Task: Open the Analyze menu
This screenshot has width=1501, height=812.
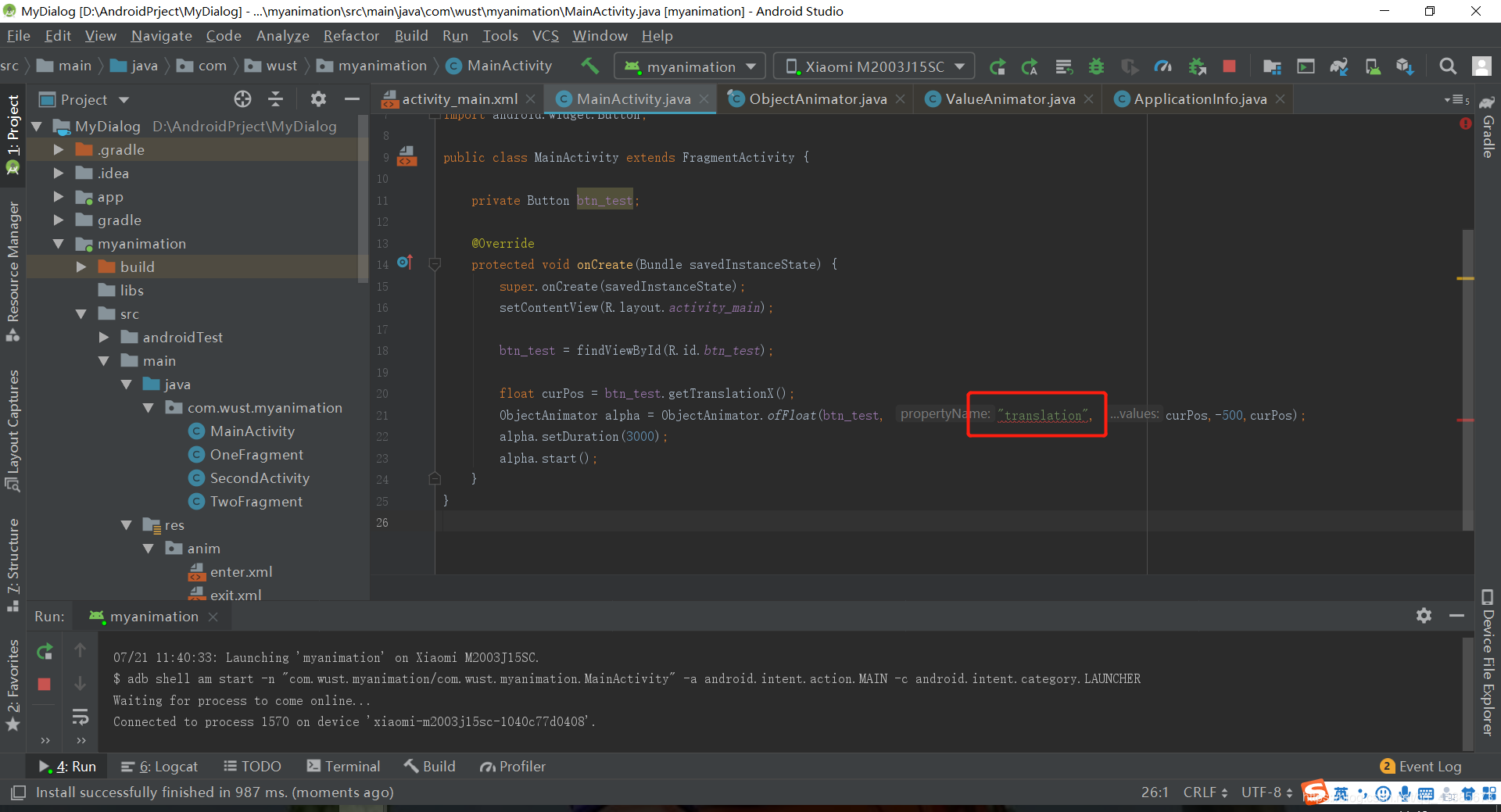Action: [x=282, y=36]
